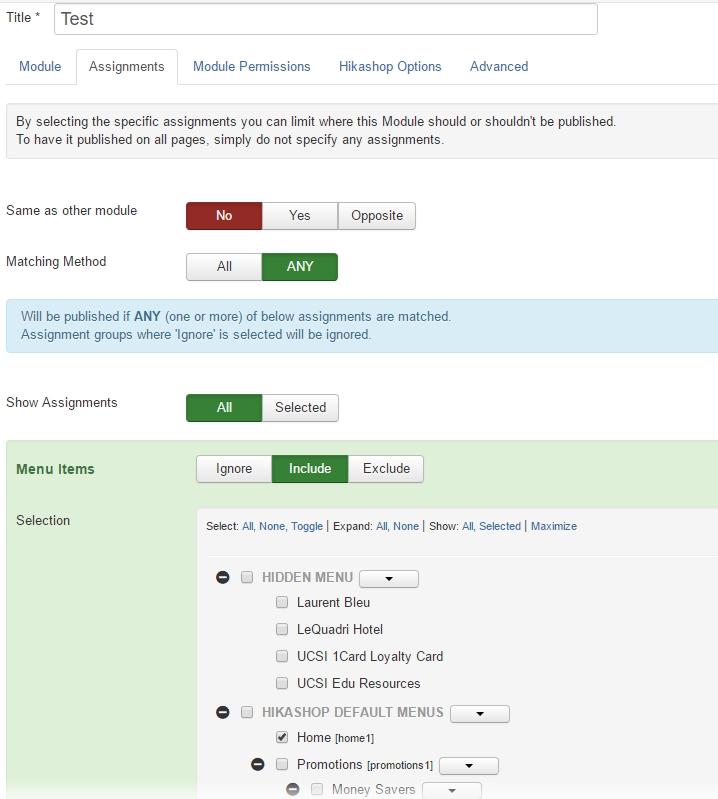
Task: Open the Hikashop Options tab
Action: [x=390, y=67]
